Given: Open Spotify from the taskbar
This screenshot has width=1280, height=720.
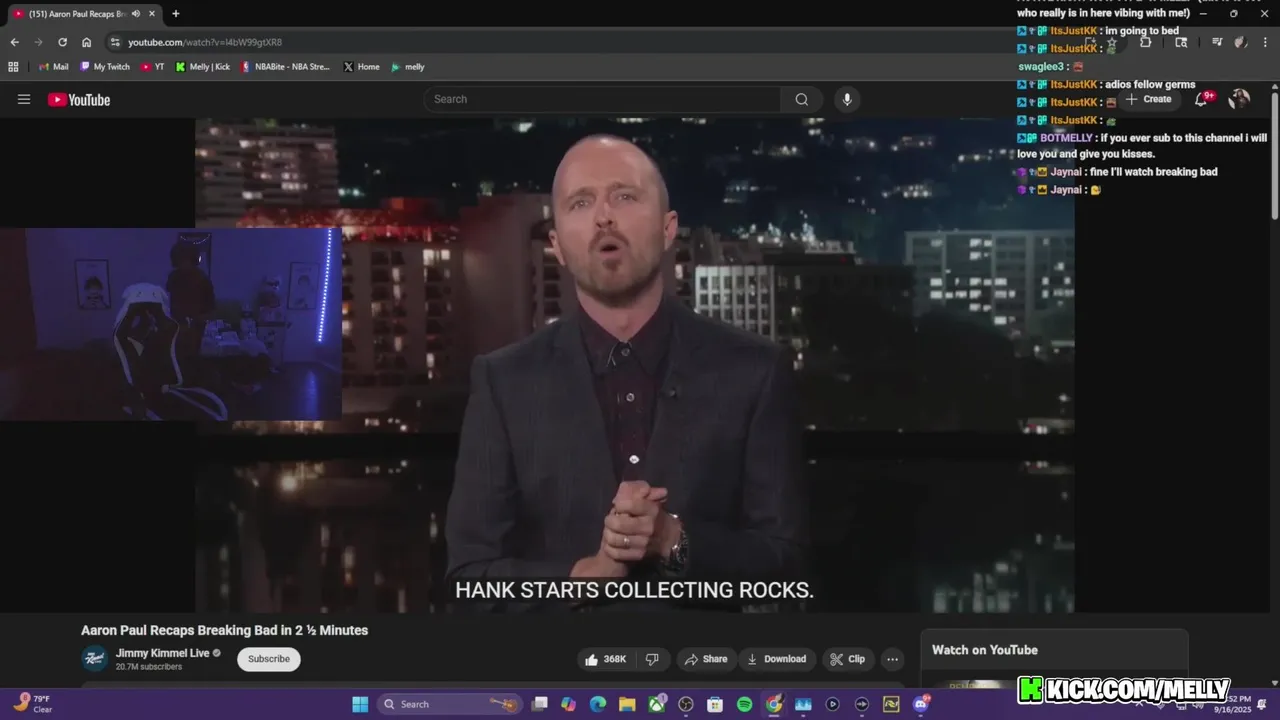Looking at the screenshot, I should click(x=744, y=704).
